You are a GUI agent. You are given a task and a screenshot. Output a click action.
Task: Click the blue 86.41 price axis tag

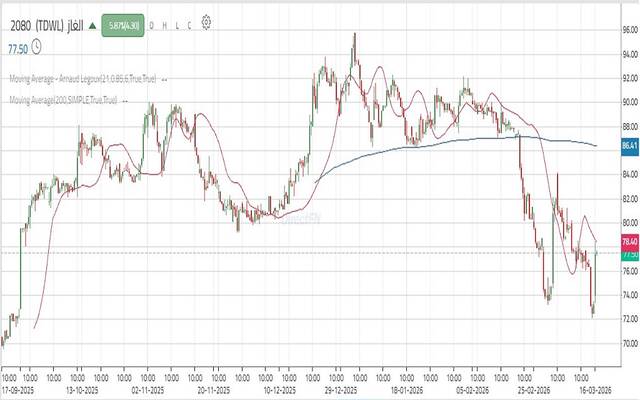coord(629,146)
